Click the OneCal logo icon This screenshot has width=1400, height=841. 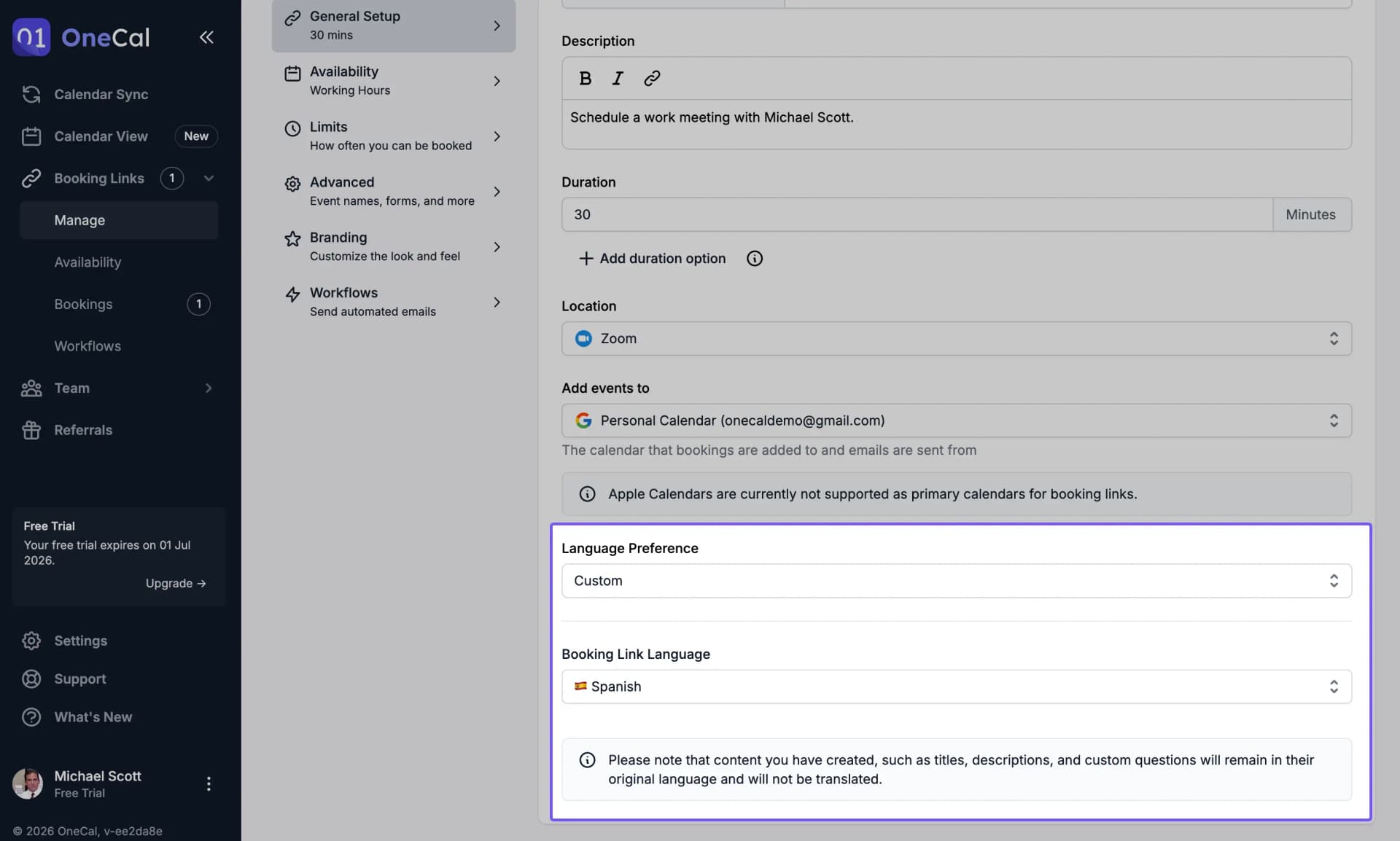click(x=31, y=37)
